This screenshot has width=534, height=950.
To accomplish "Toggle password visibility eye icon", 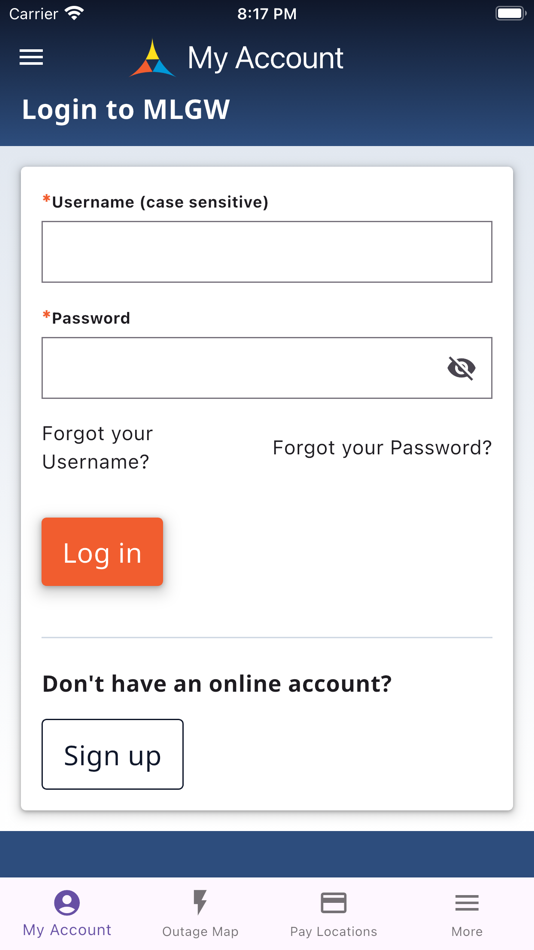I will pyautogui.click(x=461, y=368).
